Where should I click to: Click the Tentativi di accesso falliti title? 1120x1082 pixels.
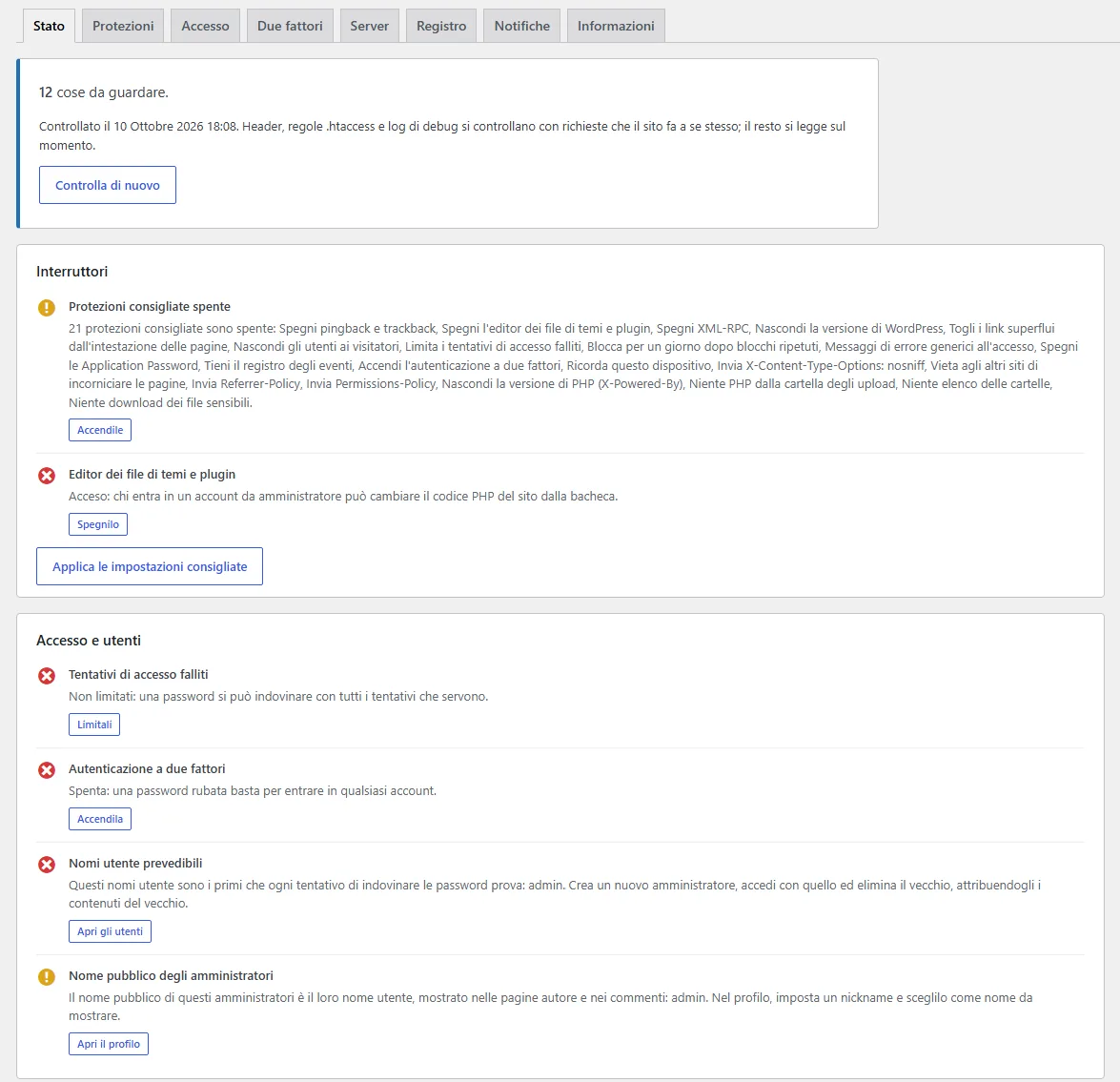138,674
